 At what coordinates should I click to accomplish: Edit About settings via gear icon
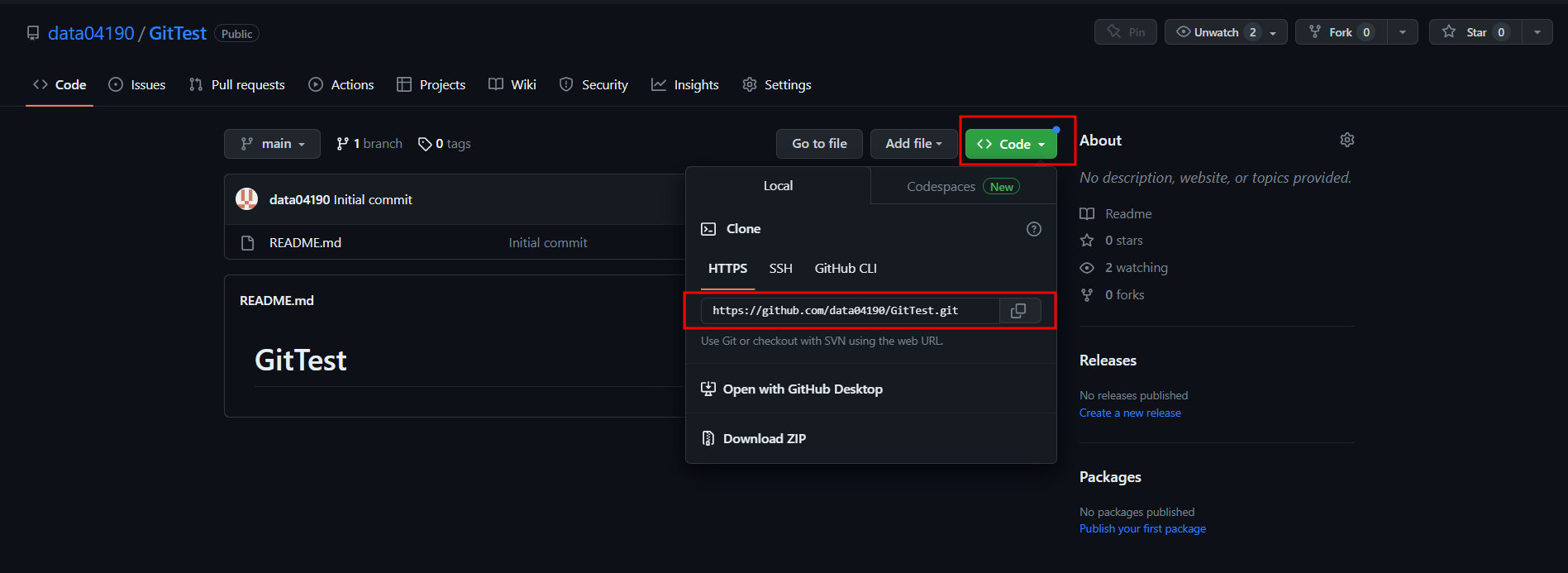point(1346,140)
